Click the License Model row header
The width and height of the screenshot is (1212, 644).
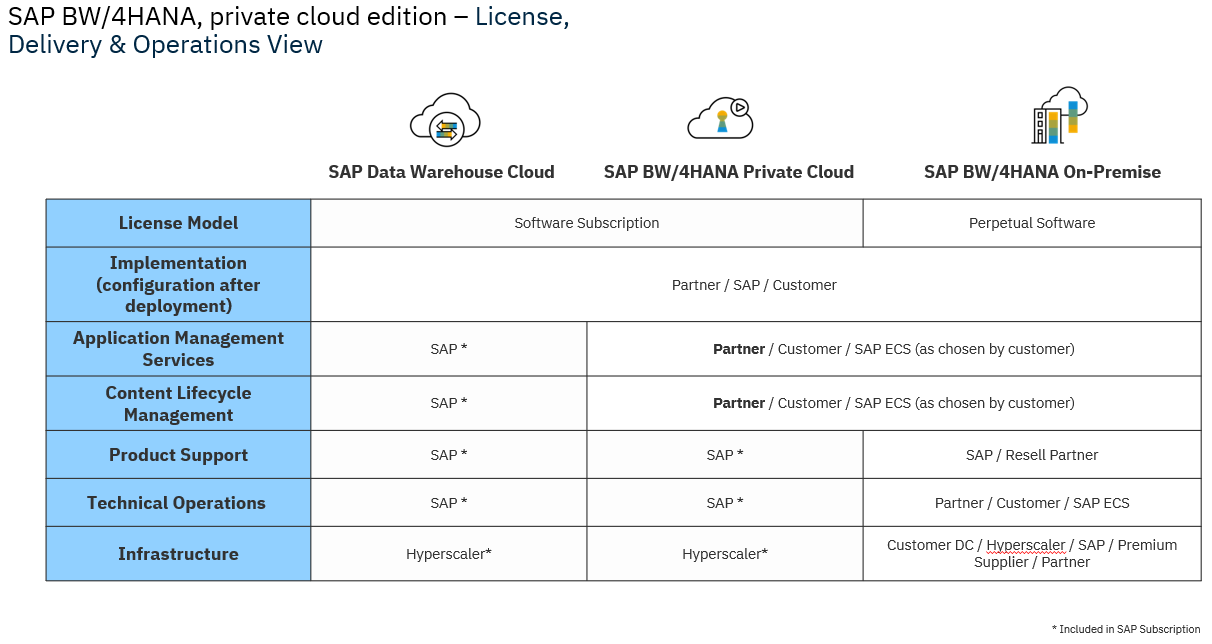179,223
